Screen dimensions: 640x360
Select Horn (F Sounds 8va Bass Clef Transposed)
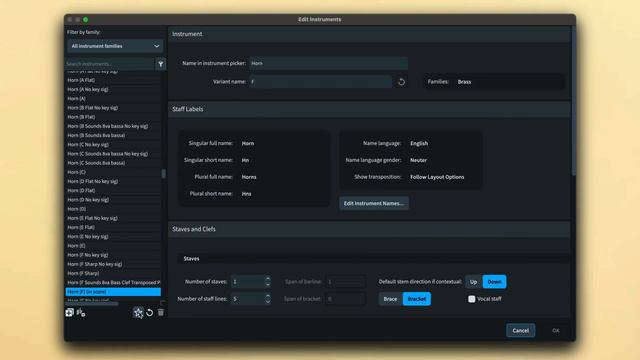[x=113, y=282]
